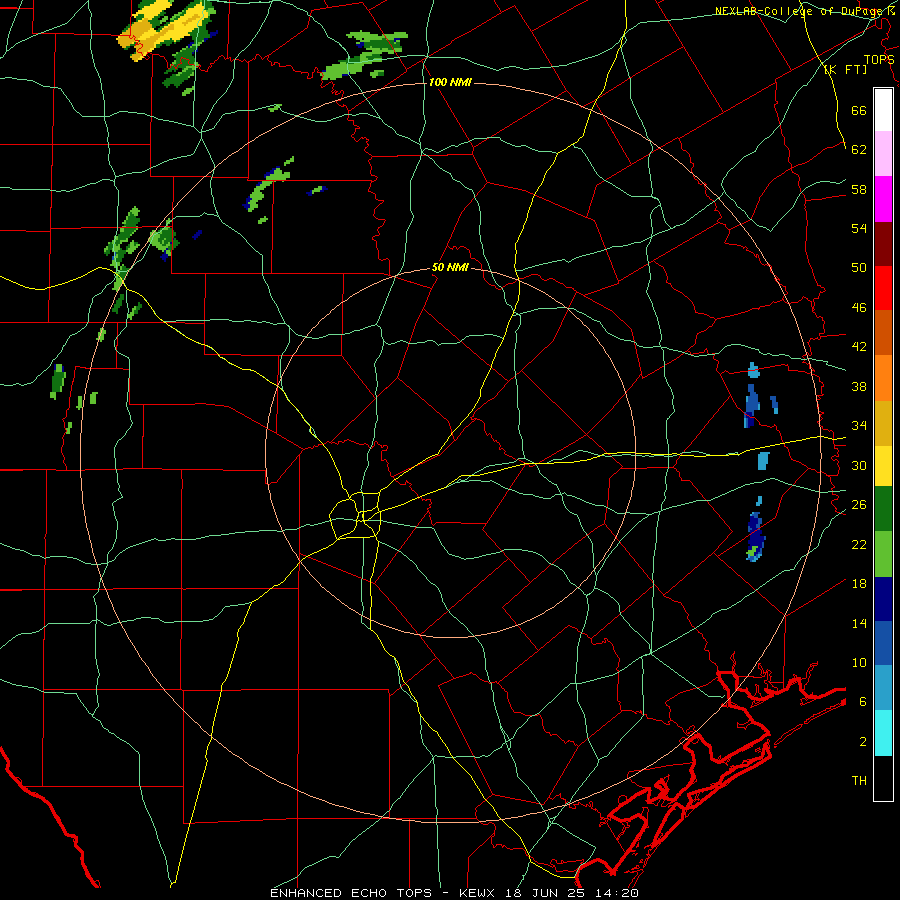Screen dimensions: 900x900
Task: Select the dark green legend swatch
Action: (x=883, y=509)
